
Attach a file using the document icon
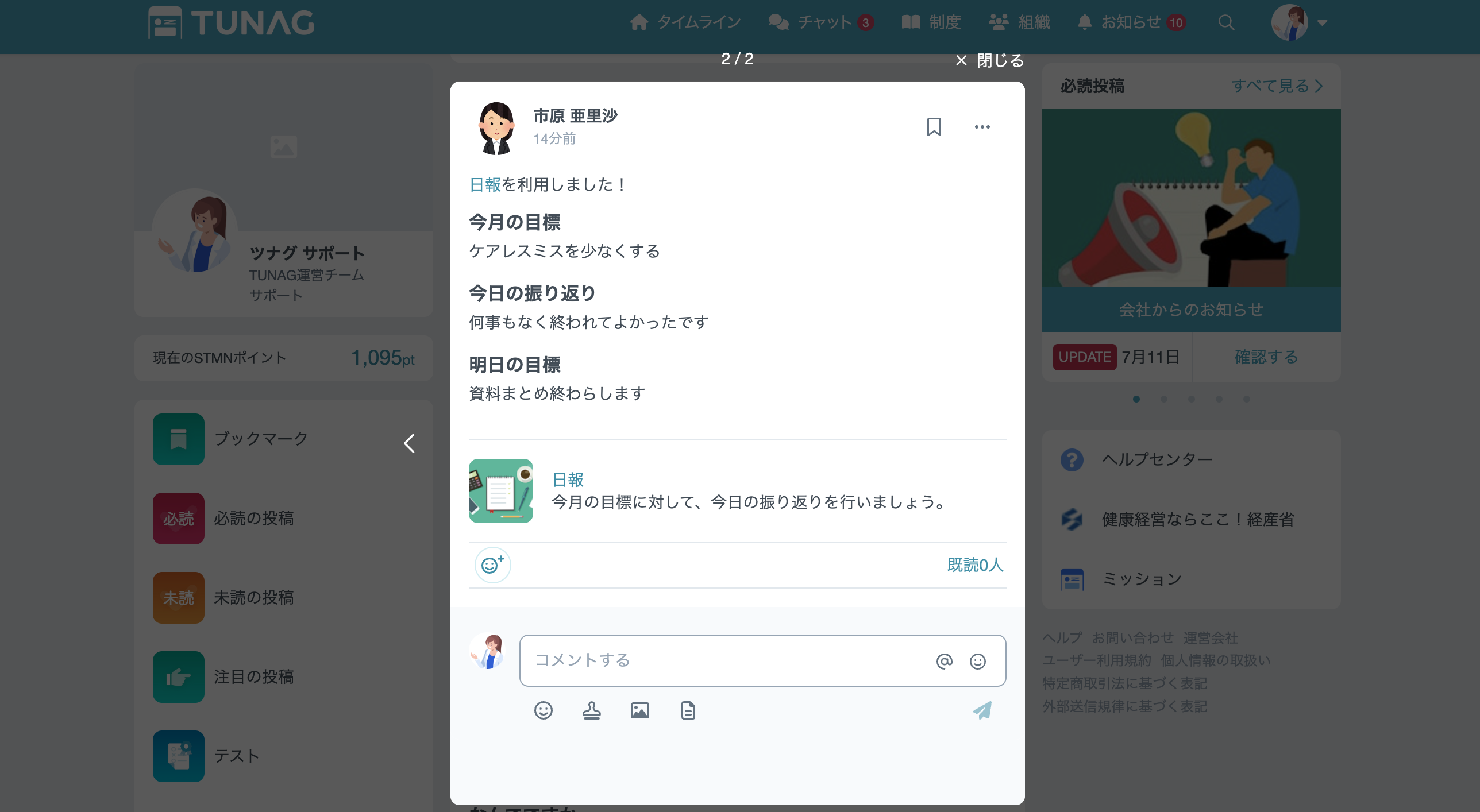point(688,710)
